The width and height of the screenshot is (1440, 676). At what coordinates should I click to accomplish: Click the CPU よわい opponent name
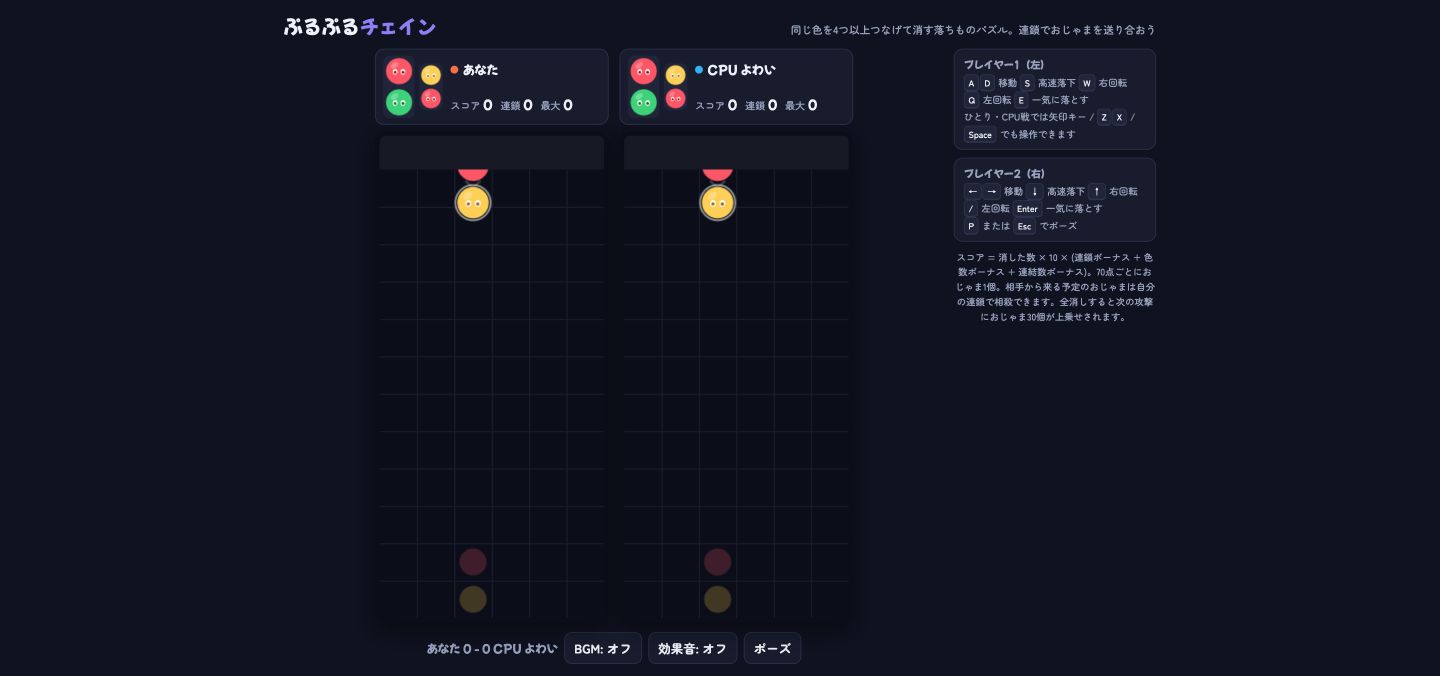click(741, 70)
